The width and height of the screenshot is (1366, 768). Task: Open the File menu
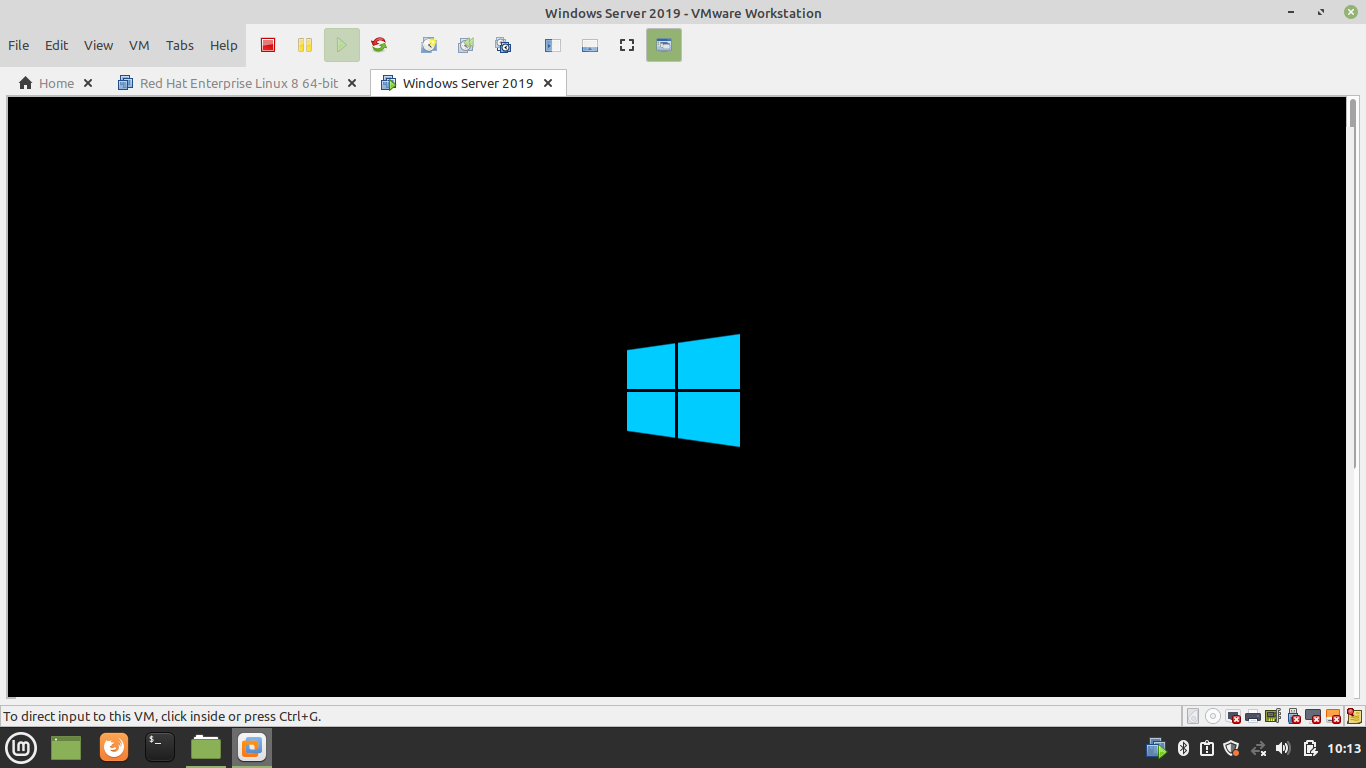tap(19, 45)
